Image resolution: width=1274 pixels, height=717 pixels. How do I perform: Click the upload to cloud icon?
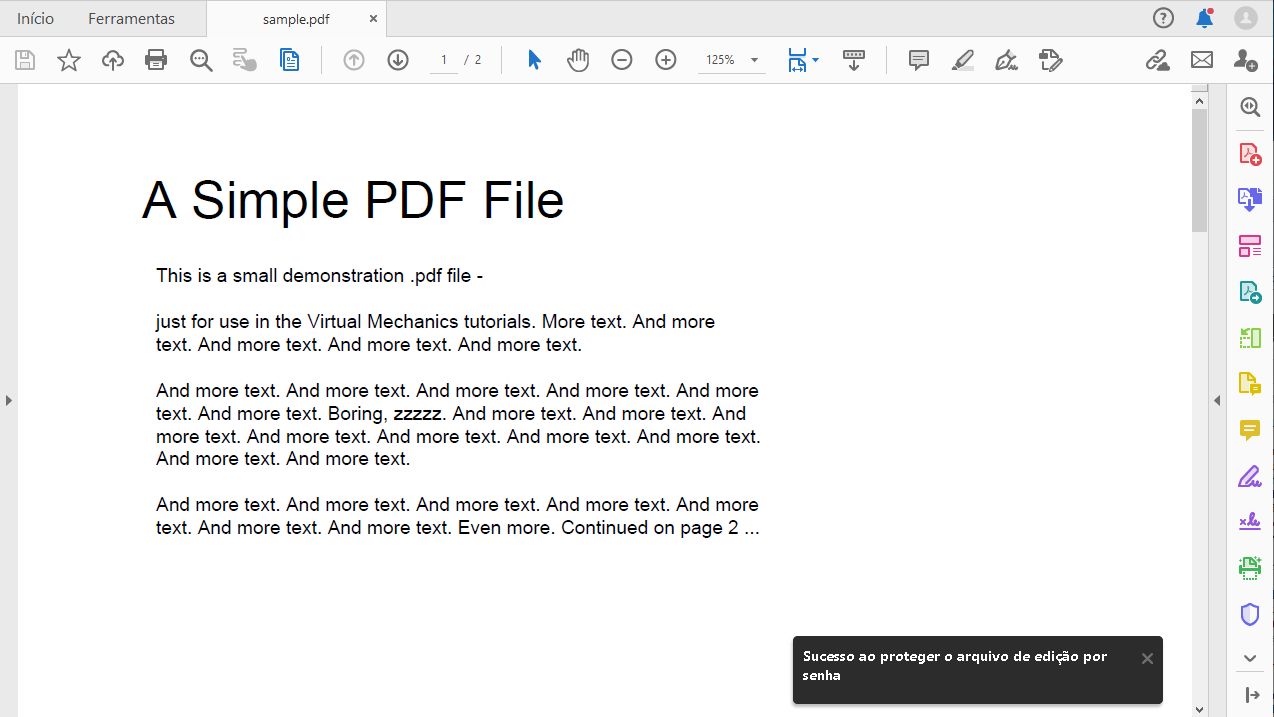point(113,60)
